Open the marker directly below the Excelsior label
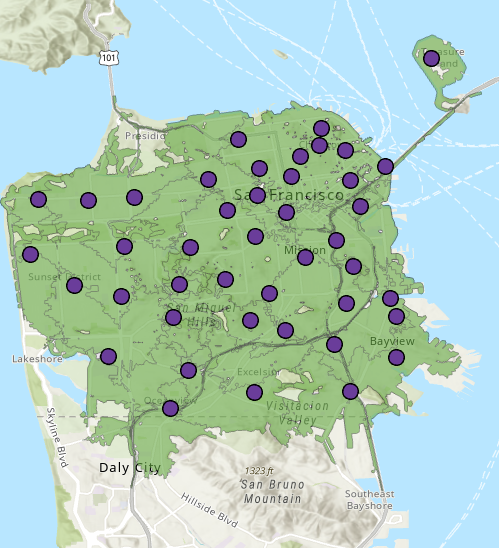This screenshot has width=499, height=548. point(254,392)
